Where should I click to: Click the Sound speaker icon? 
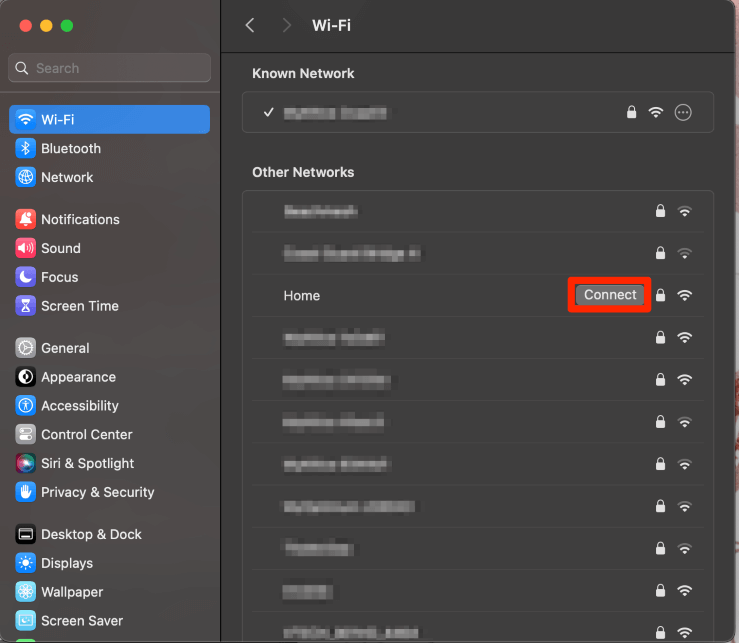click(25, 248)
